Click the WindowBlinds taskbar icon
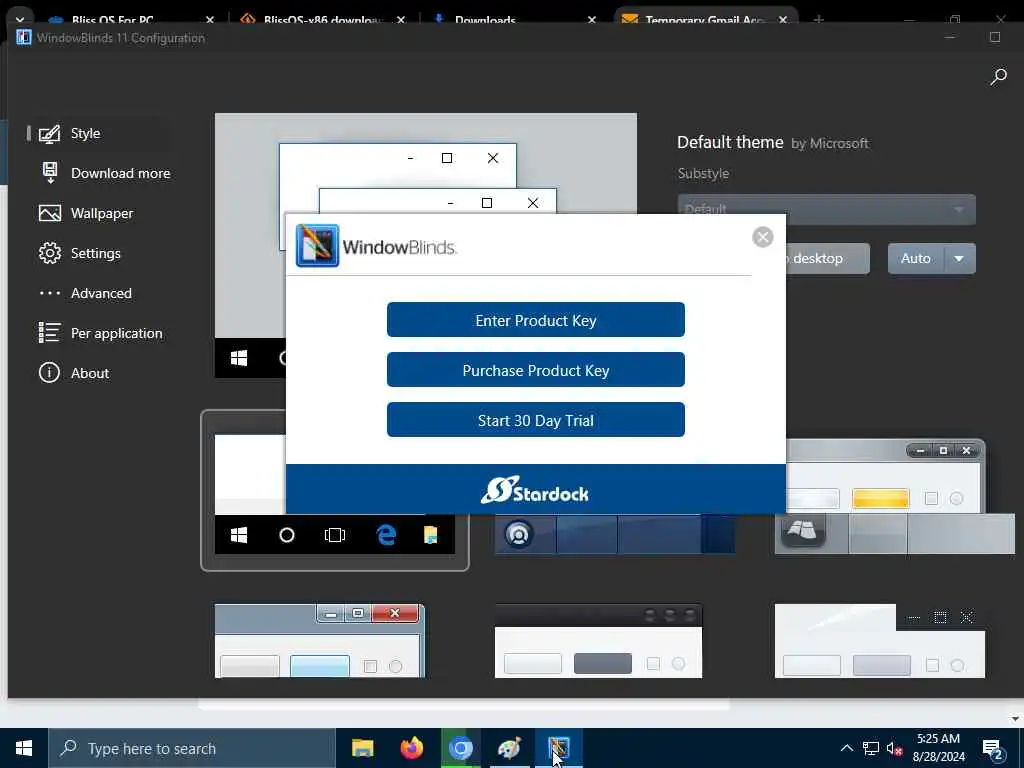1024x768 pixels. point(558,748)
